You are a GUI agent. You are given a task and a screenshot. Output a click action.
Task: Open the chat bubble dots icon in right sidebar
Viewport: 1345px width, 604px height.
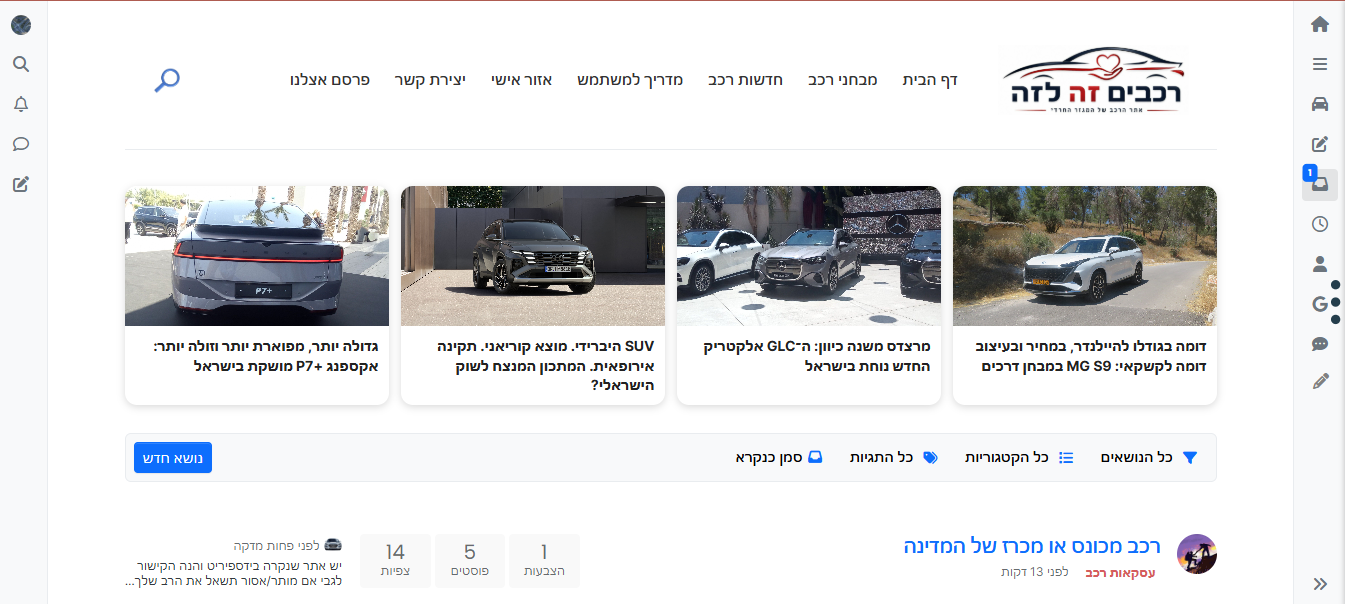pos(1320,344)
